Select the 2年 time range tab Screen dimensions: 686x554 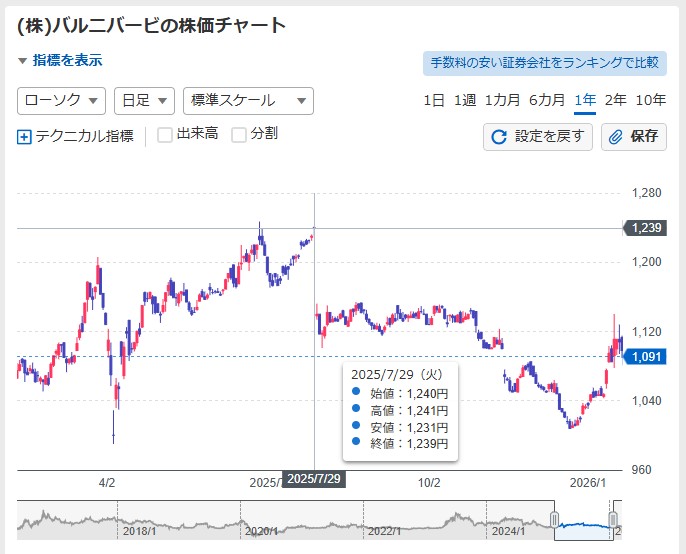click(x=616, y=100)
